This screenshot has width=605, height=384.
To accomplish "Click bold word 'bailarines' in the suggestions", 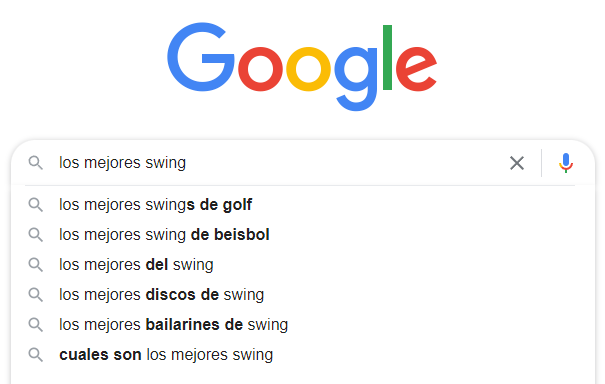I will [183, 325].
